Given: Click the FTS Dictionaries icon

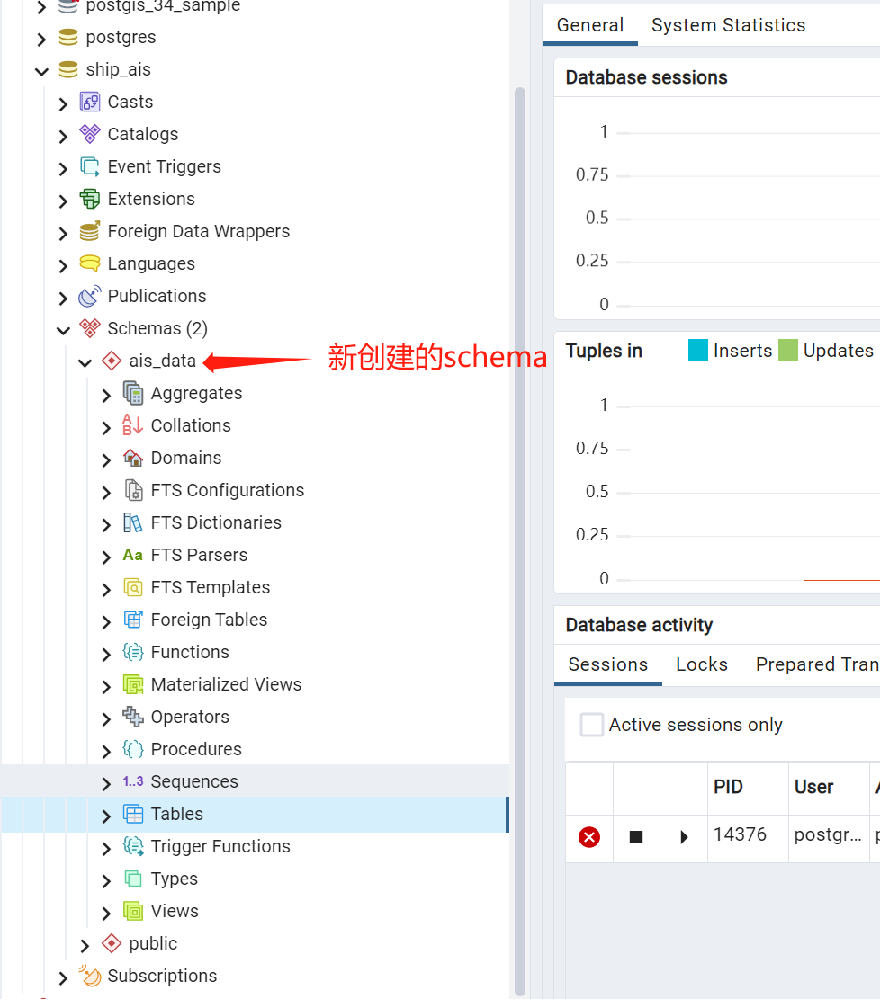Looking at the screenshot, I should [133, 522].
